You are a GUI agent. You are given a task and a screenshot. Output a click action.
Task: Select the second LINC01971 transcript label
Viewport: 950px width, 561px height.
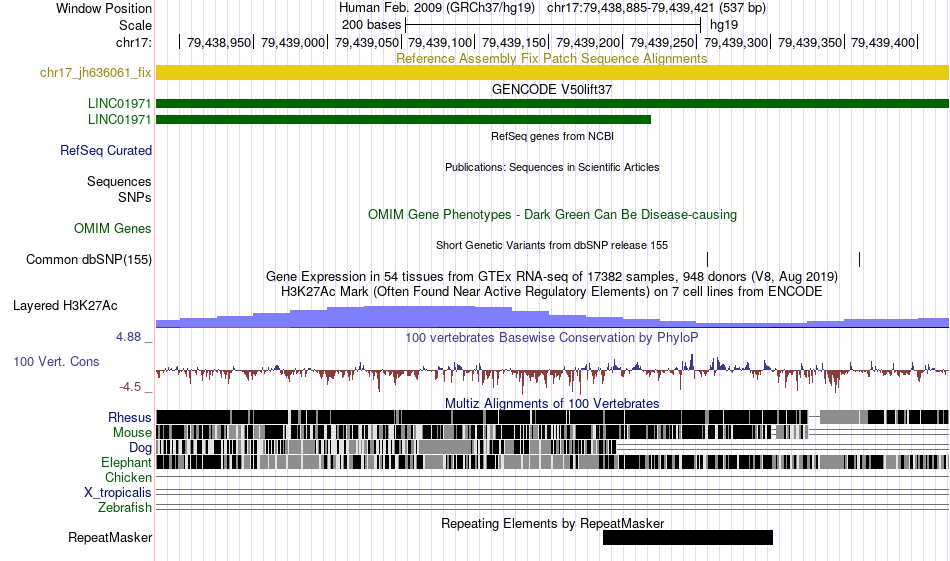[x=119, y=119]
